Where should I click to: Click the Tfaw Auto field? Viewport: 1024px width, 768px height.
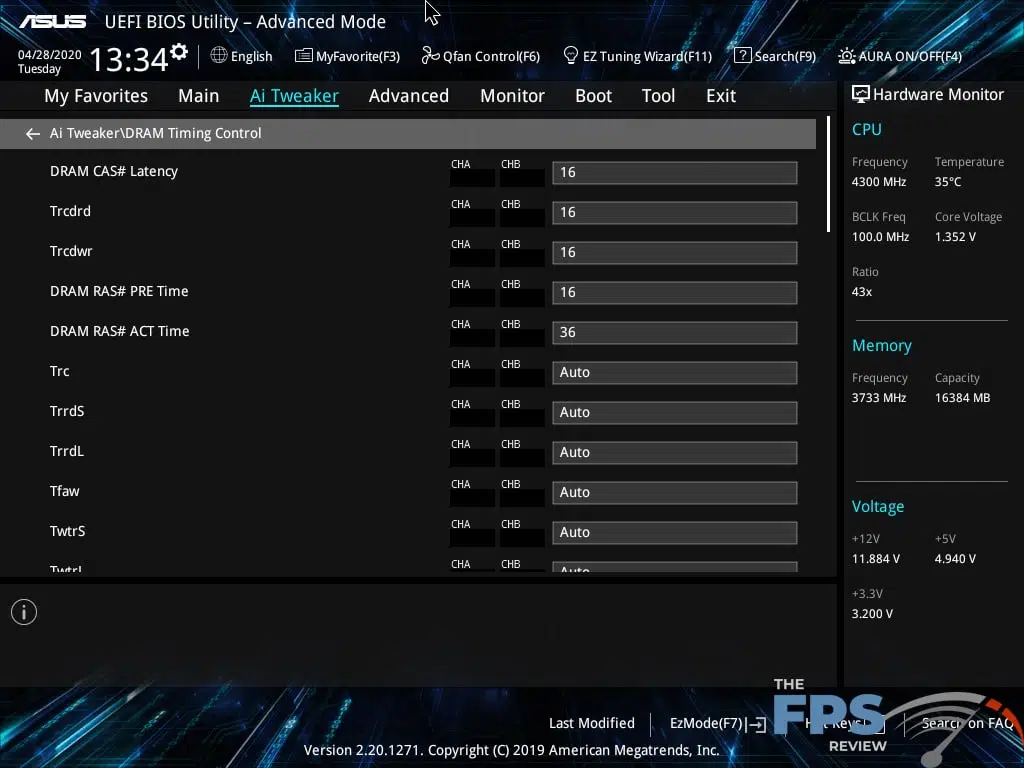[675, 492]
